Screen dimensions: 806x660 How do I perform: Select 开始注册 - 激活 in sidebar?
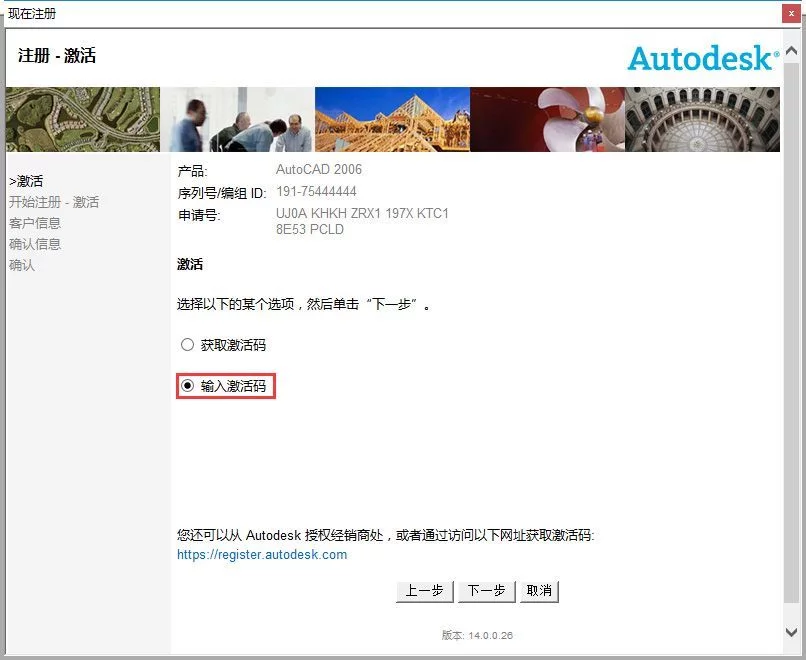[x=54, y=202]
